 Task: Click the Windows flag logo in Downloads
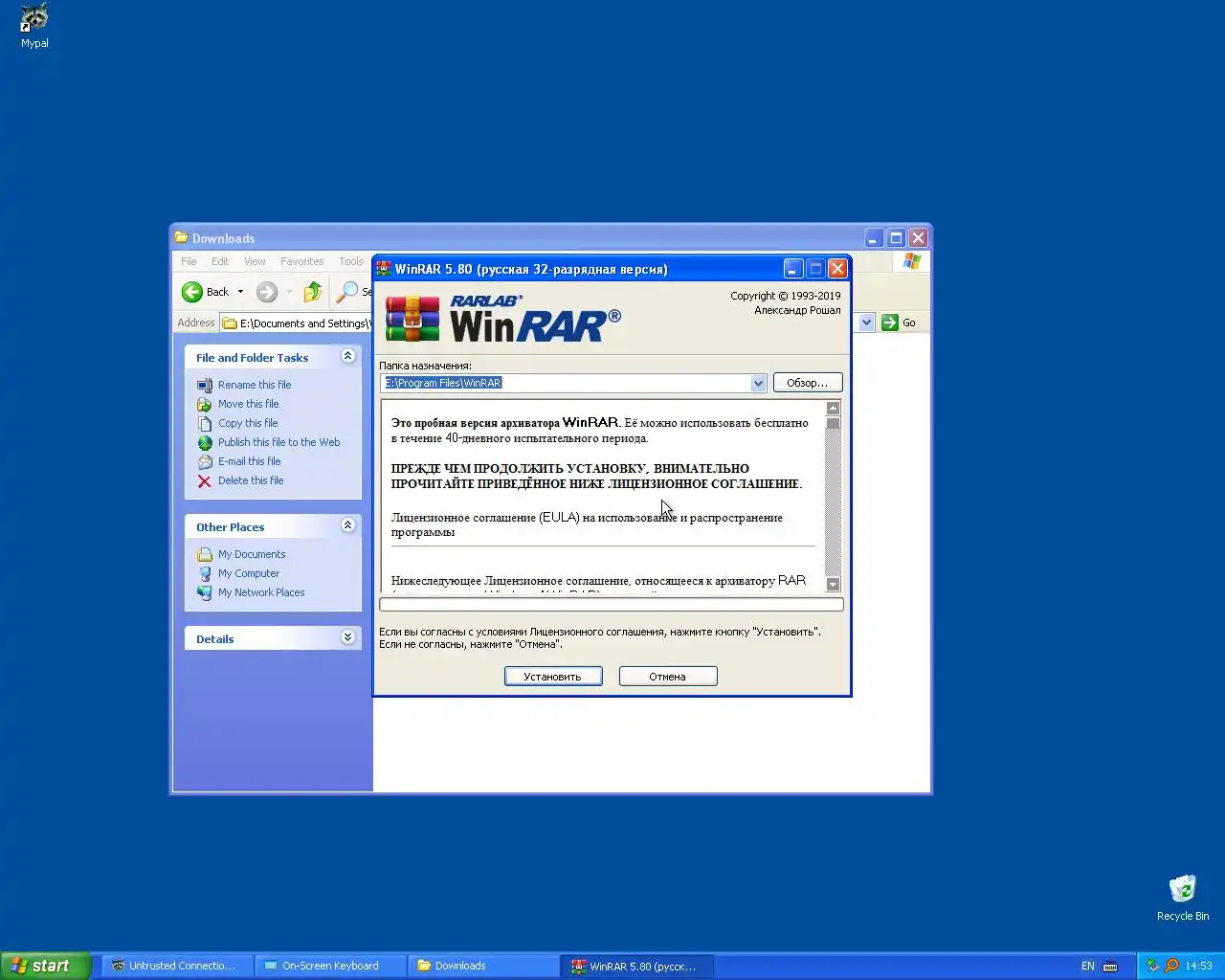tap(912, 261)
